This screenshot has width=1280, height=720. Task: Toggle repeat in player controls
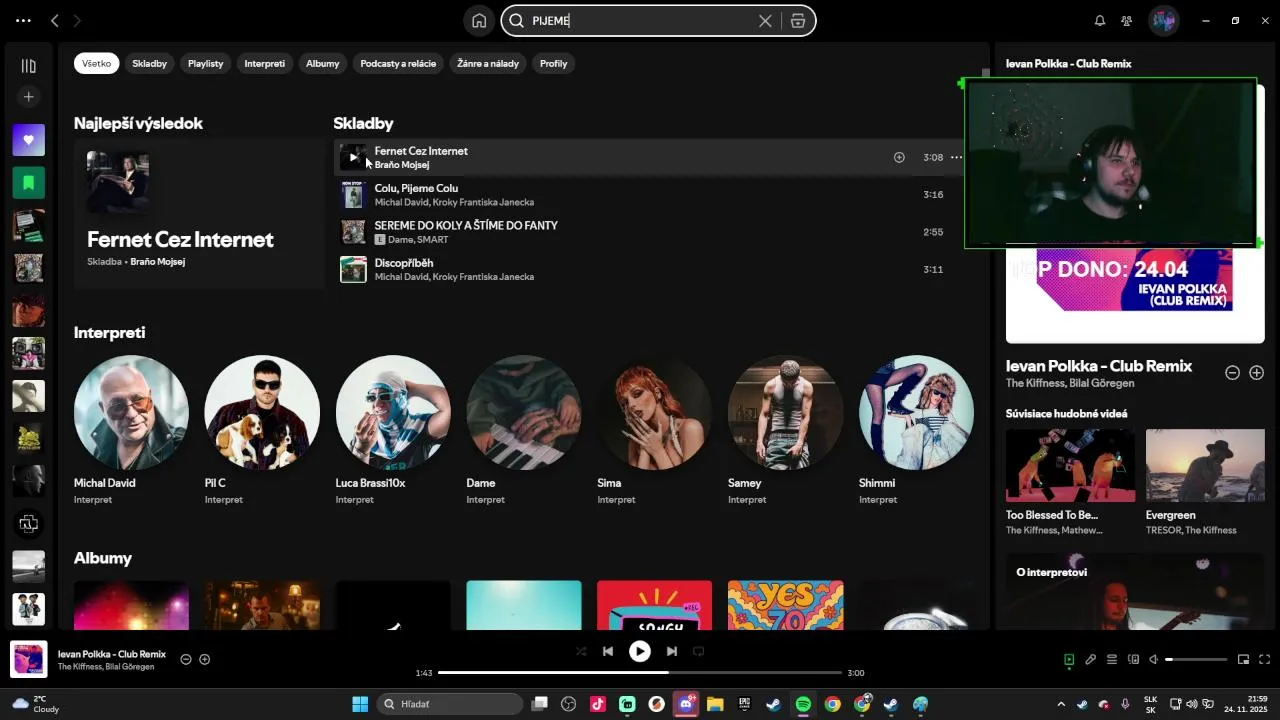coord(699,651)
